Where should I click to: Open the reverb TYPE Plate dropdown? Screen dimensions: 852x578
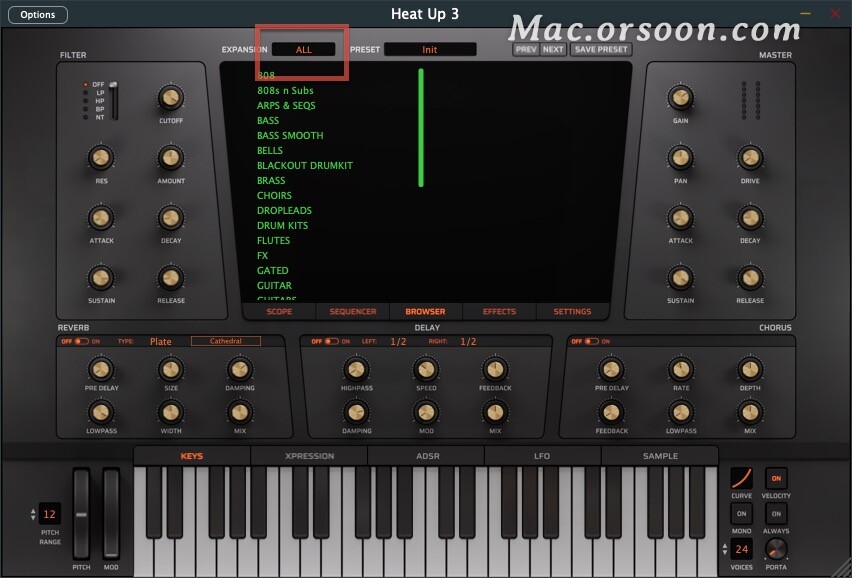[160, 342]
